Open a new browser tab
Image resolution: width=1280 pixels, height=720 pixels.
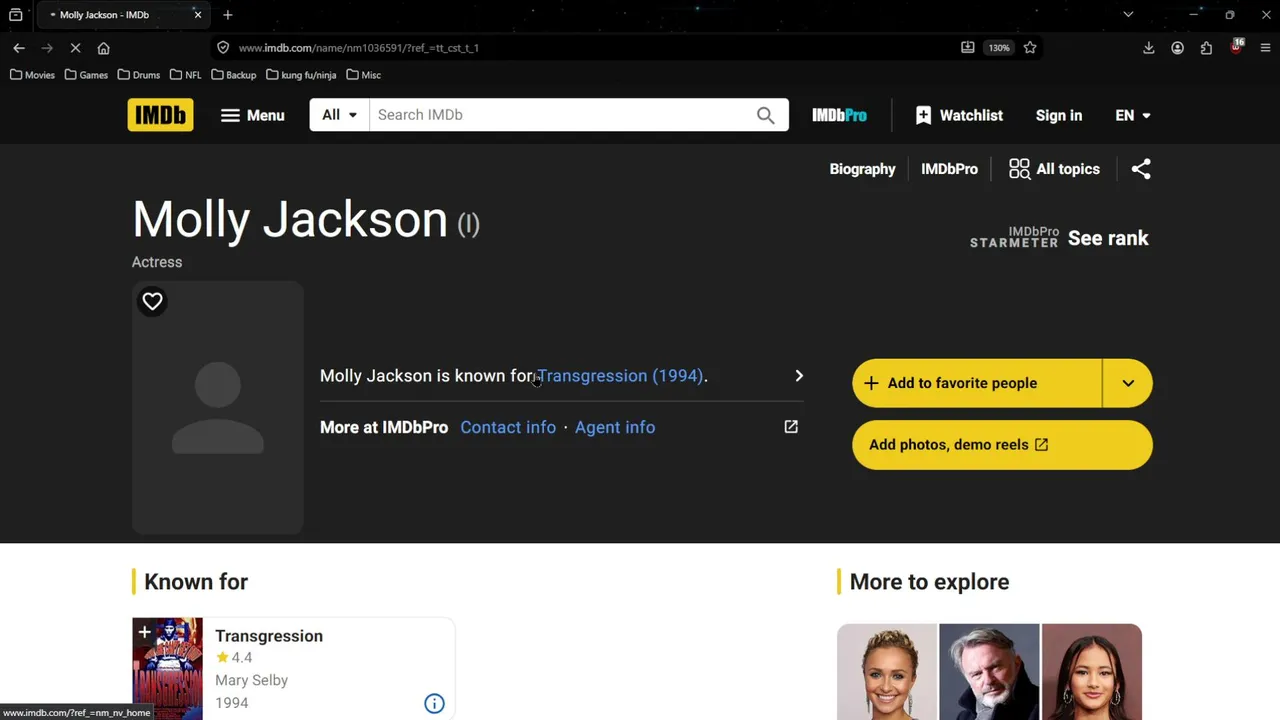point(228,15)
